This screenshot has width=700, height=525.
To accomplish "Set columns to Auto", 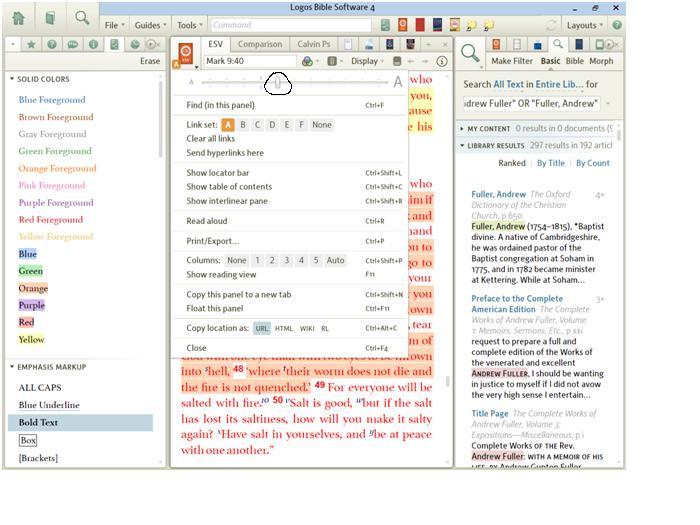I will pos(335,260).
